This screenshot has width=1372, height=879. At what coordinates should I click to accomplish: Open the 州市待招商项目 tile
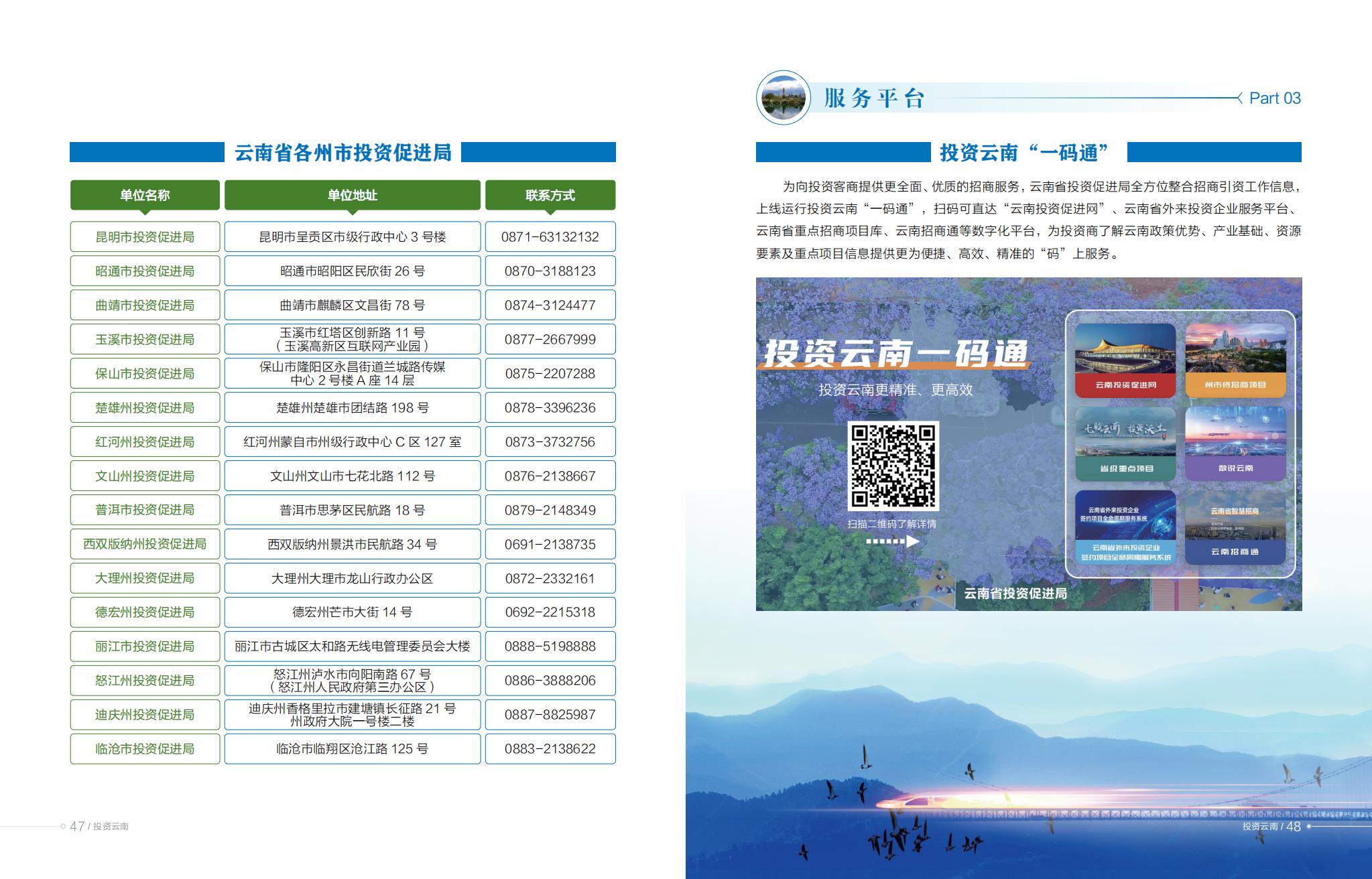[1235, 360]
